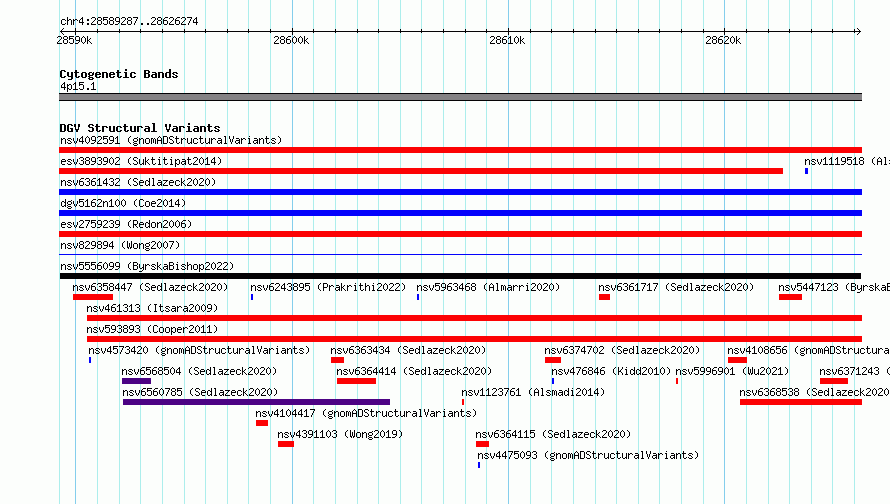Click the nsv1123761 (Alsmadi2014) label
The image size is (890, 504).
533,392
